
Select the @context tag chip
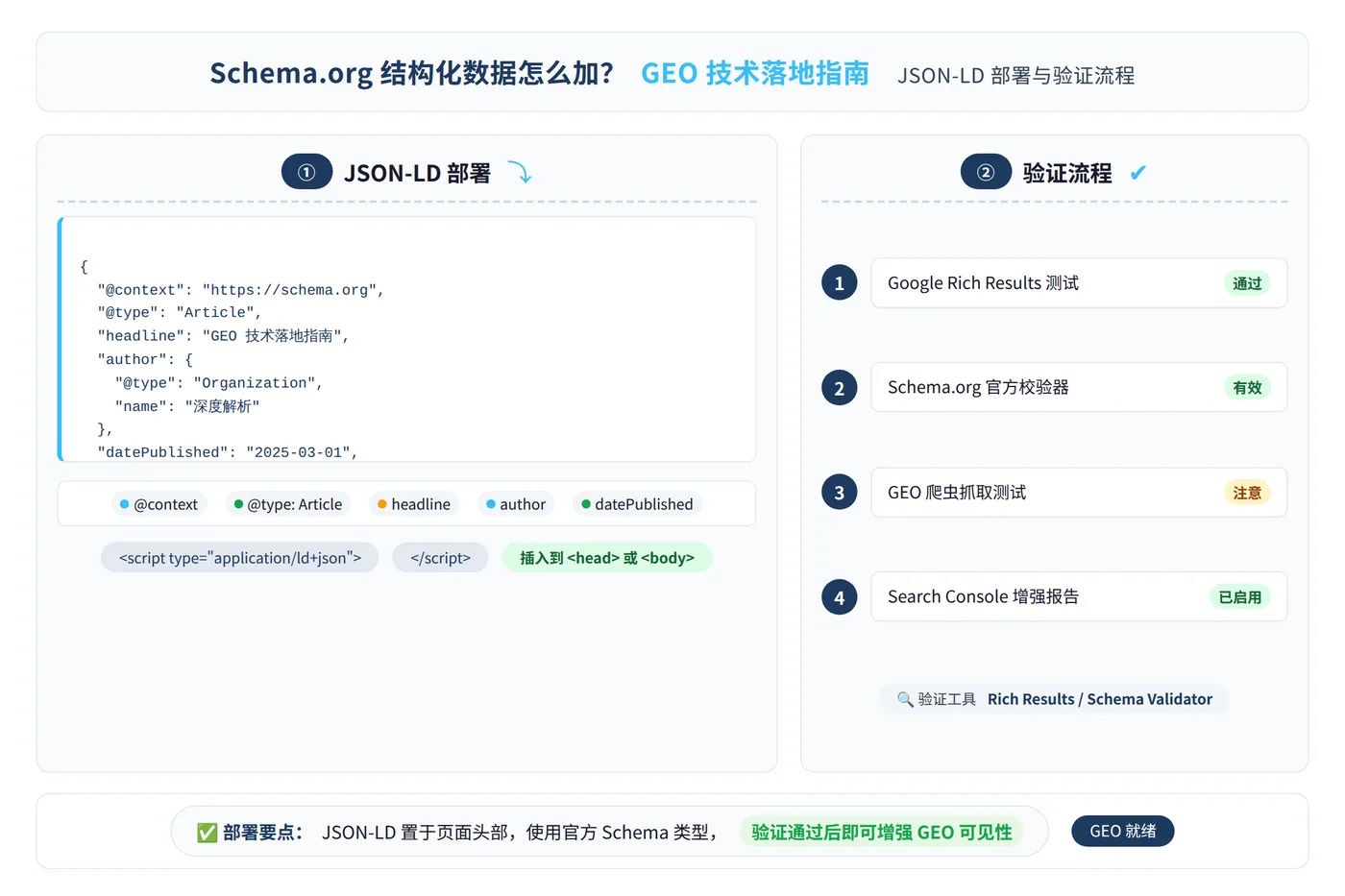tap(159, 504)
